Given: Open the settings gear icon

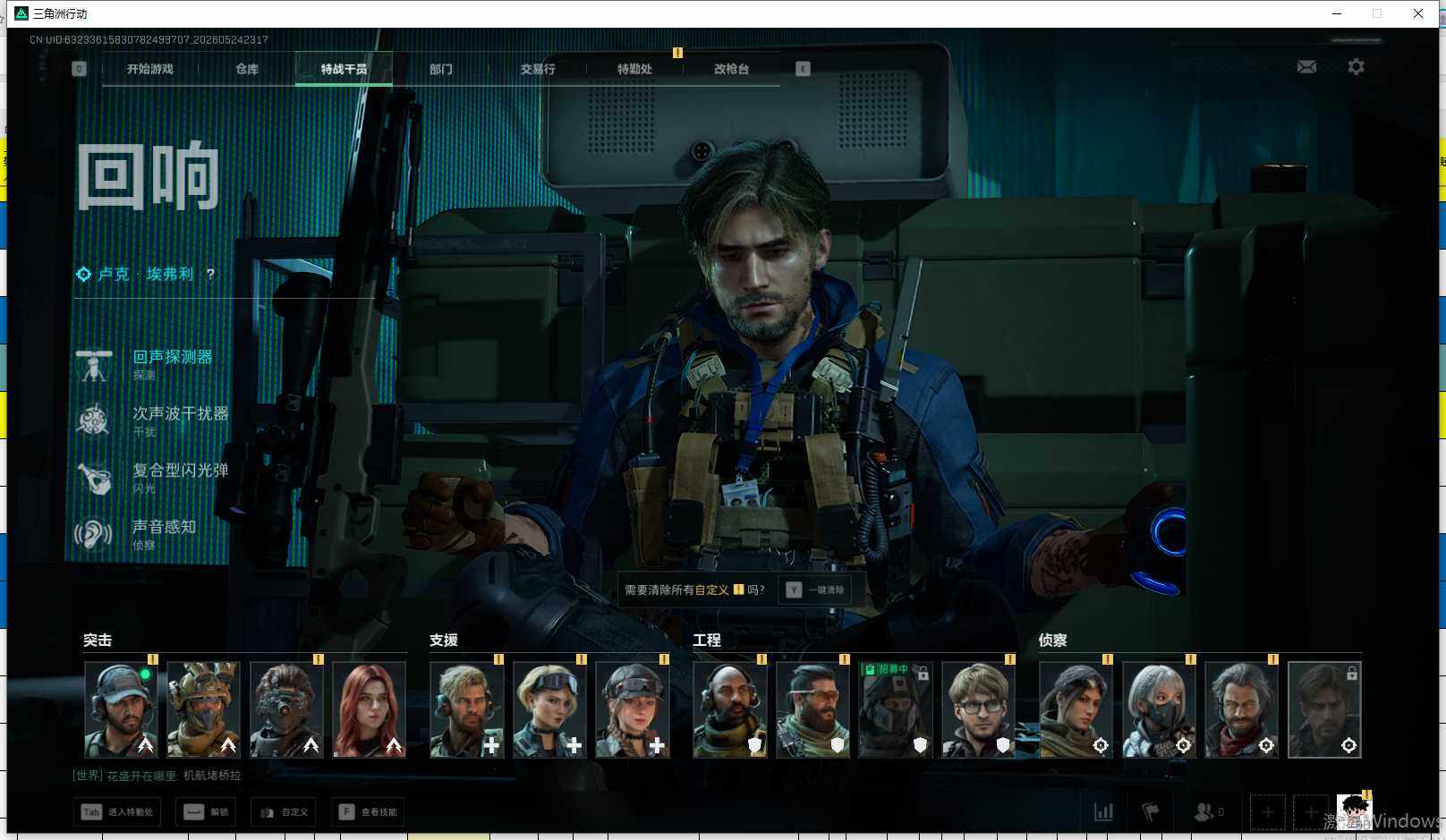Looking at the screenshot, I should (x=1356, y=67).
